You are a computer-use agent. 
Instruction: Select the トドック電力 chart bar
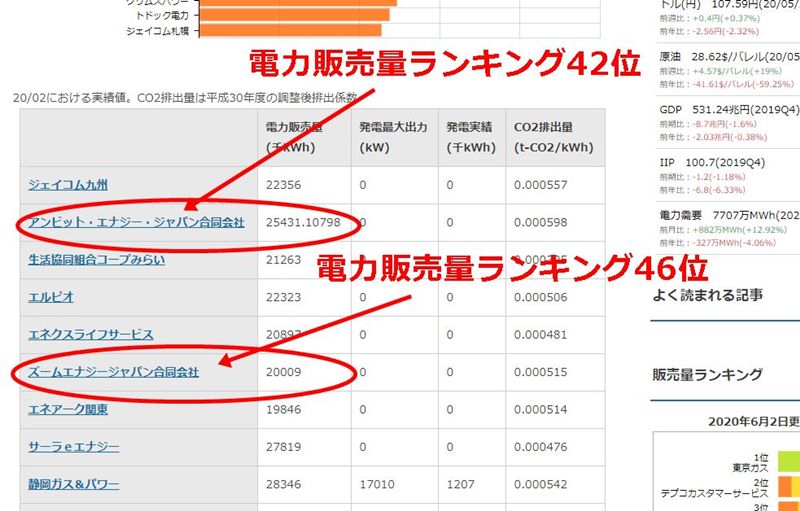[x=294, y=15]
